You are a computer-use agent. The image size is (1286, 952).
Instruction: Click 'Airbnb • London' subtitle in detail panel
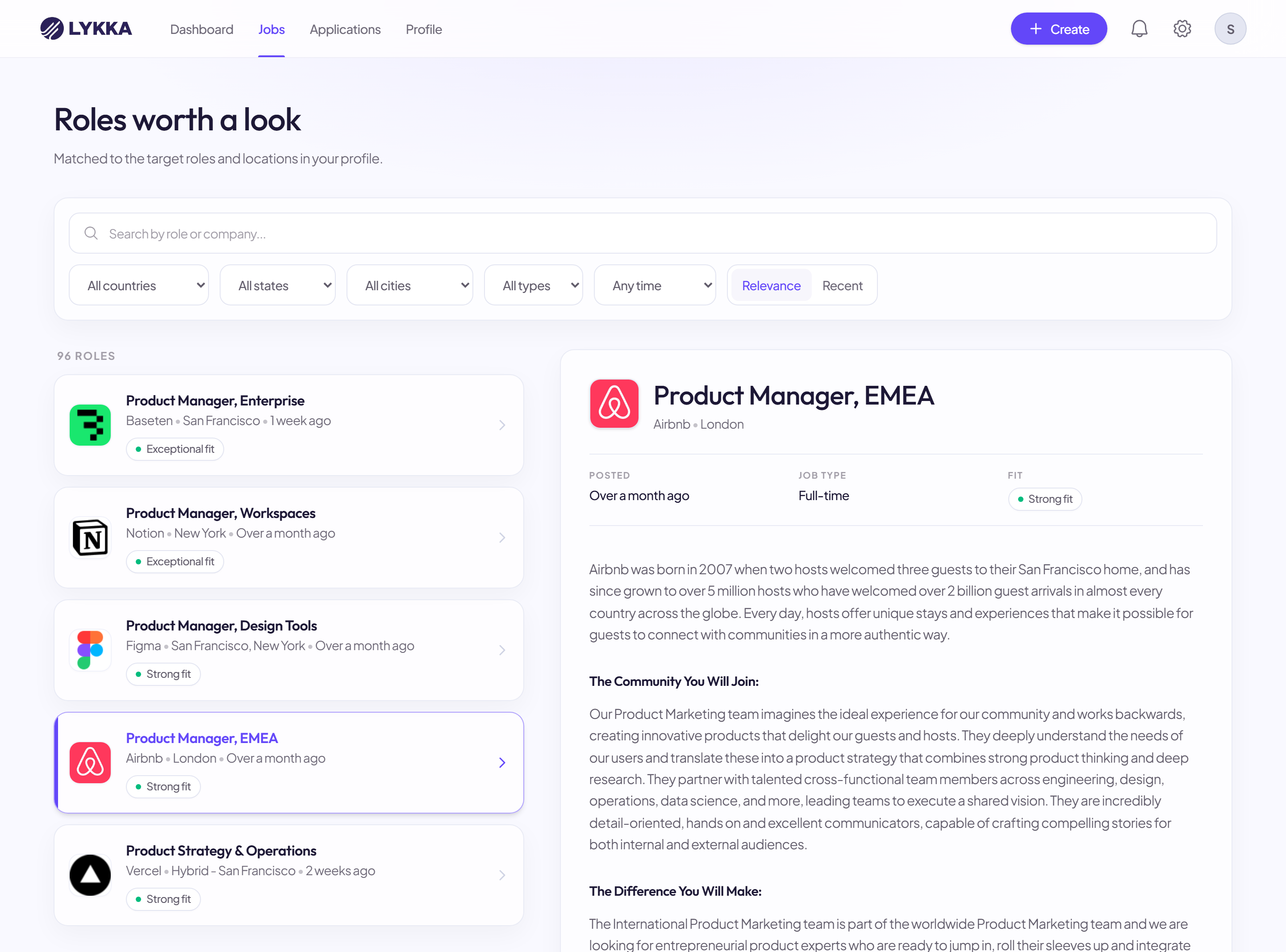[698, 424]
